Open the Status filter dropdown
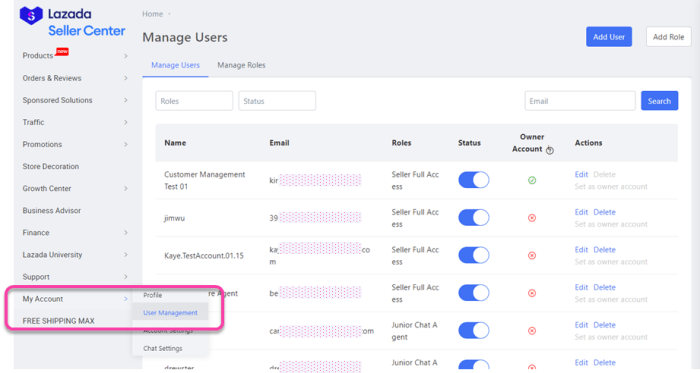700x373 pixels. (277, 101)
